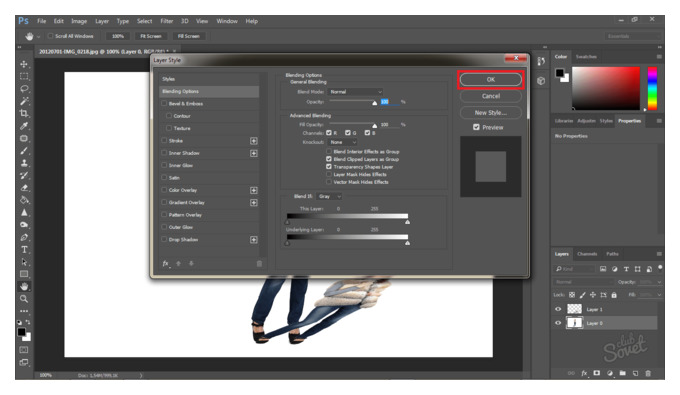Switch to the Paths tab
680x395 pixels.
(x=612, y=254)
